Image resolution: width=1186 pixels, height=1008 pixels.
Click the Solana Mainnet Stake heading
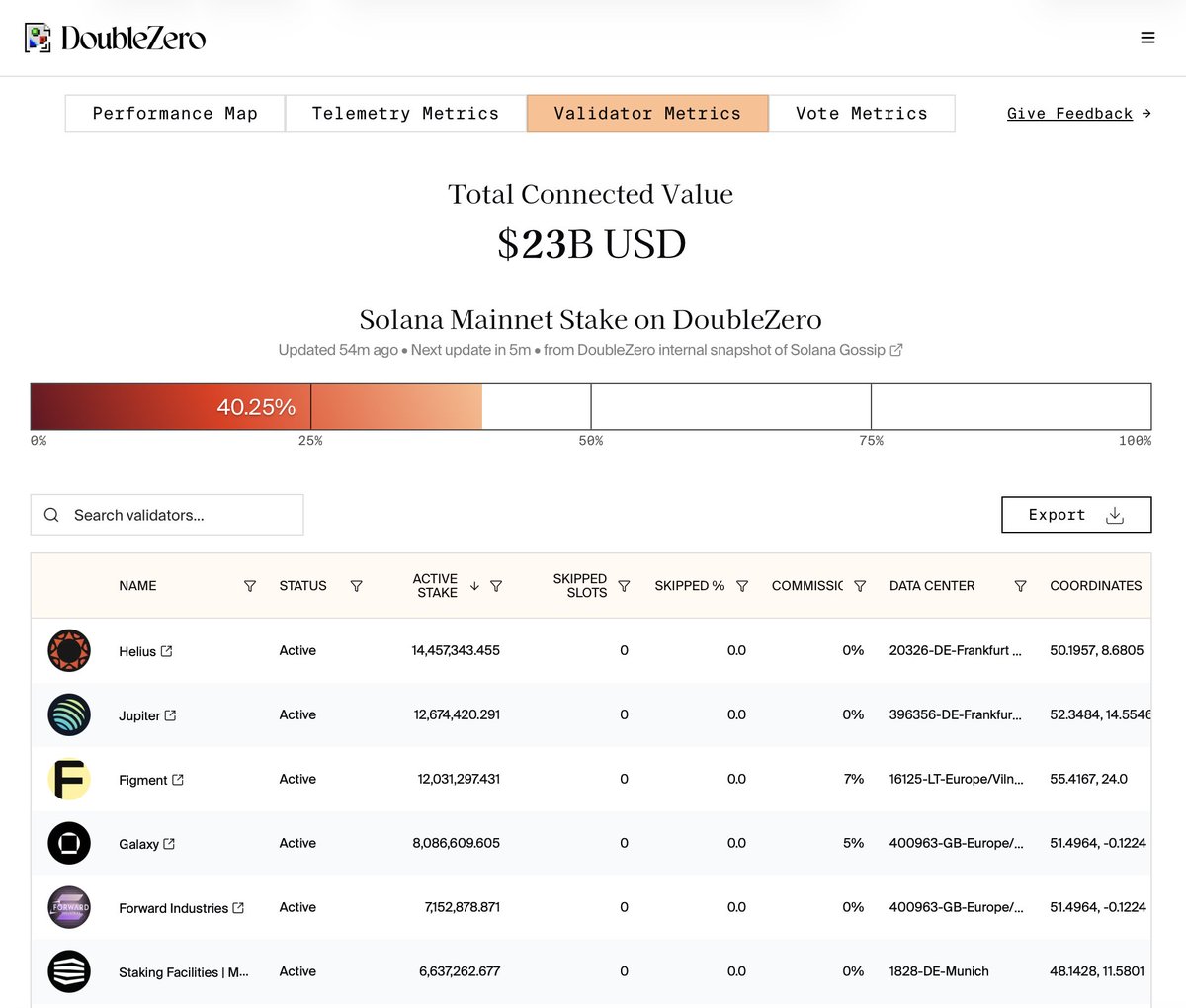(591, 320)
